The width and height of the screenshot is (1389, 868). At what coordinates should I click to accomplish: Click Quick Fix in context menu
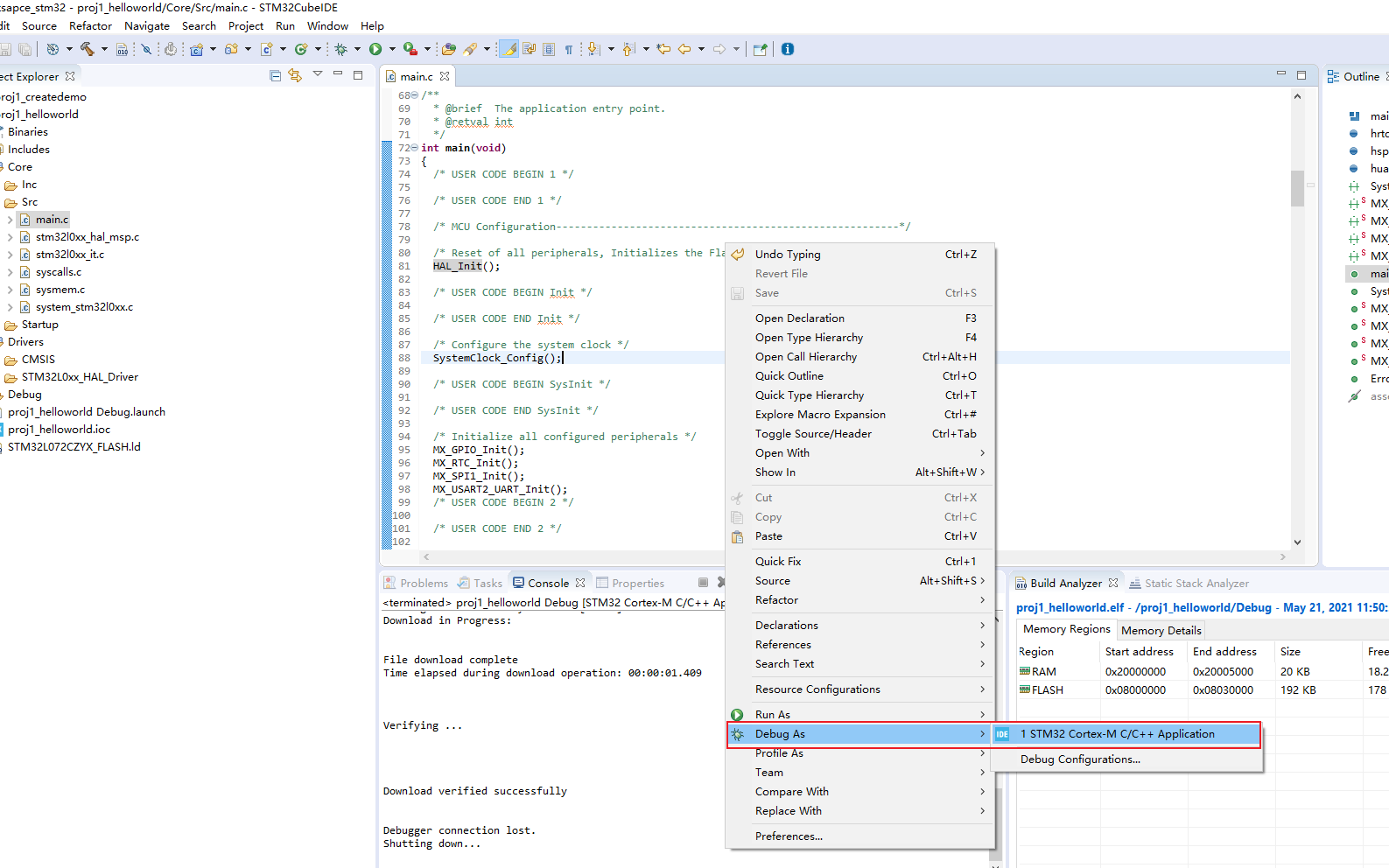[x=860, y=562]
